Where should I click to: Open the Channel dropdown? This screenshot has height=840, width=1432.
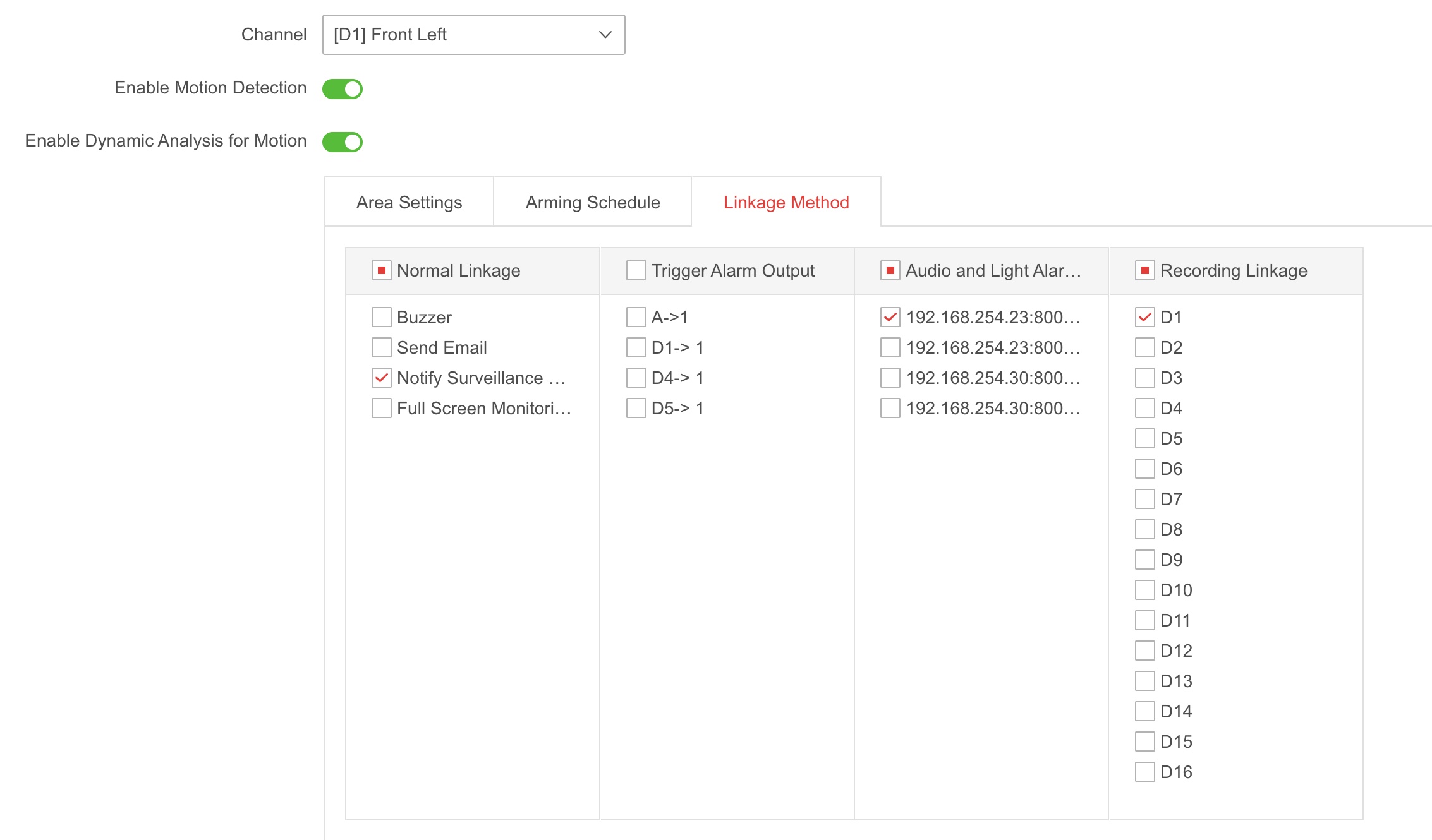click(473, 35)
